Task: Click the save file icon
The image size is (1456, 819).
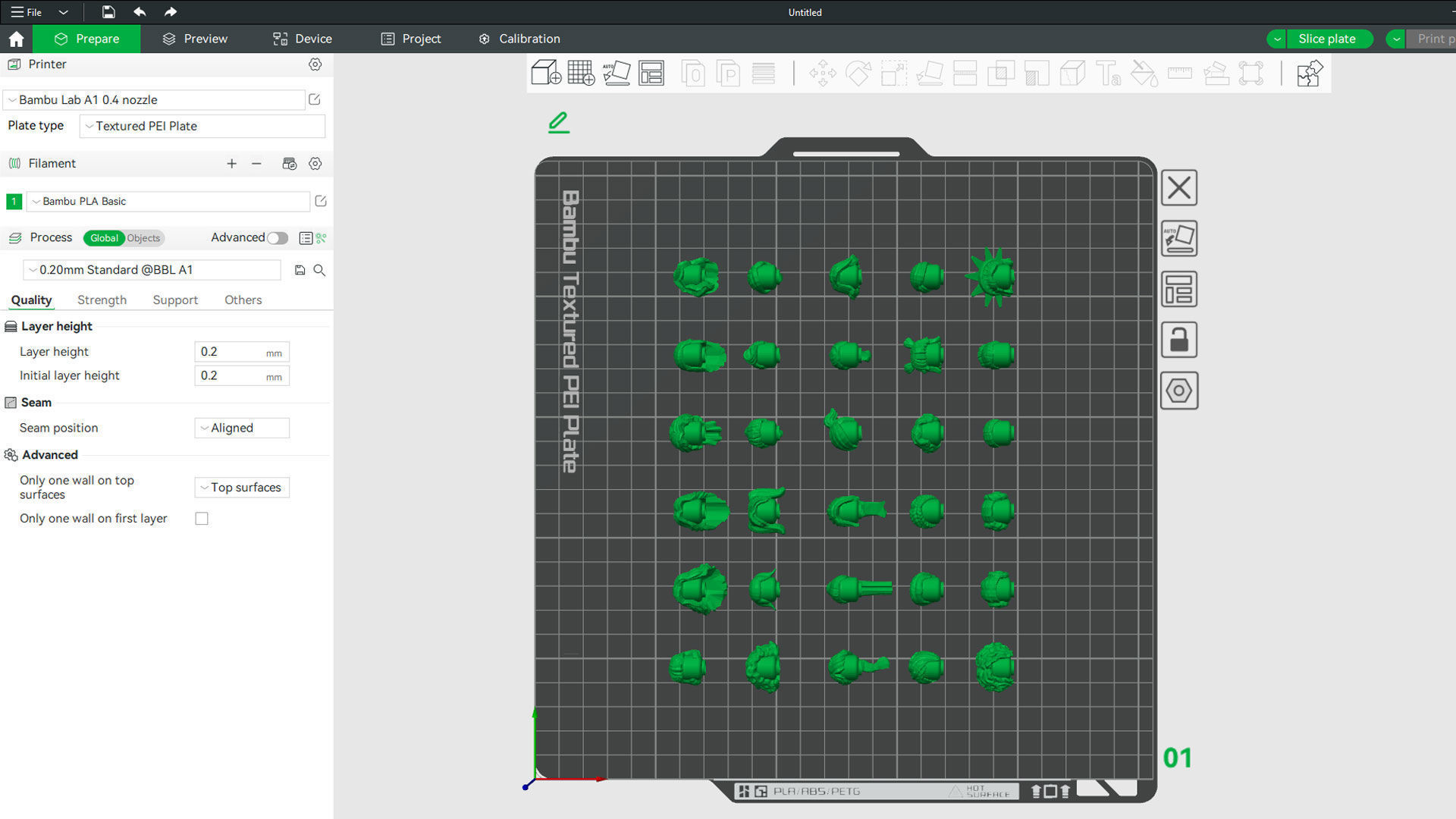Action: 108,12
